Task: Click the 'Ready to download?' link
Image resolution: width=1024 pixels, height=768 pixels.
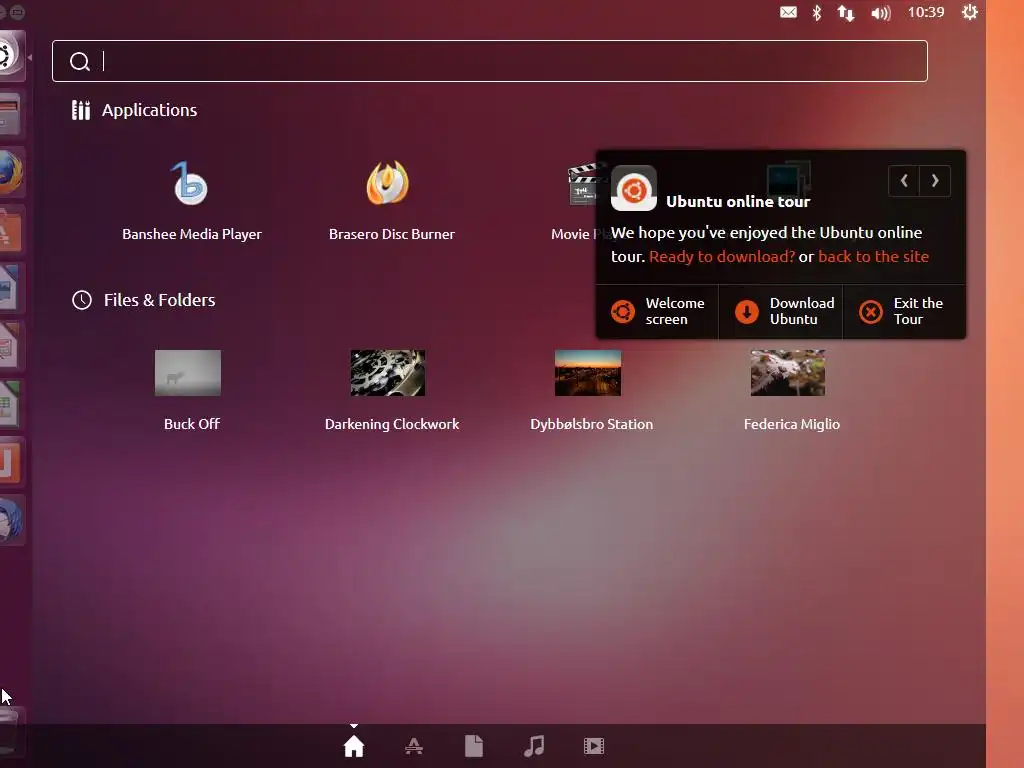Action: click(722, 257)
